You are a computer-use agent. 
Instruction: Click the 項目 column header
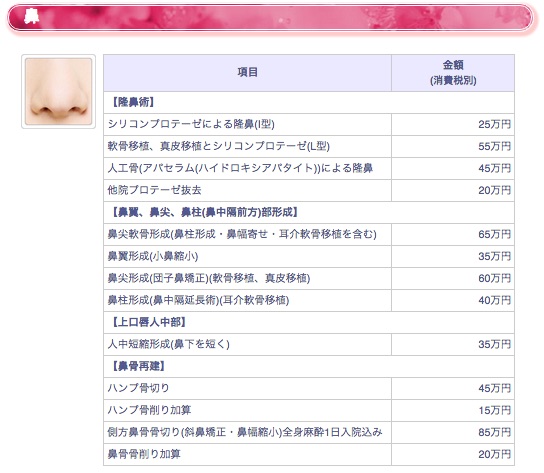tap(247, 73)
